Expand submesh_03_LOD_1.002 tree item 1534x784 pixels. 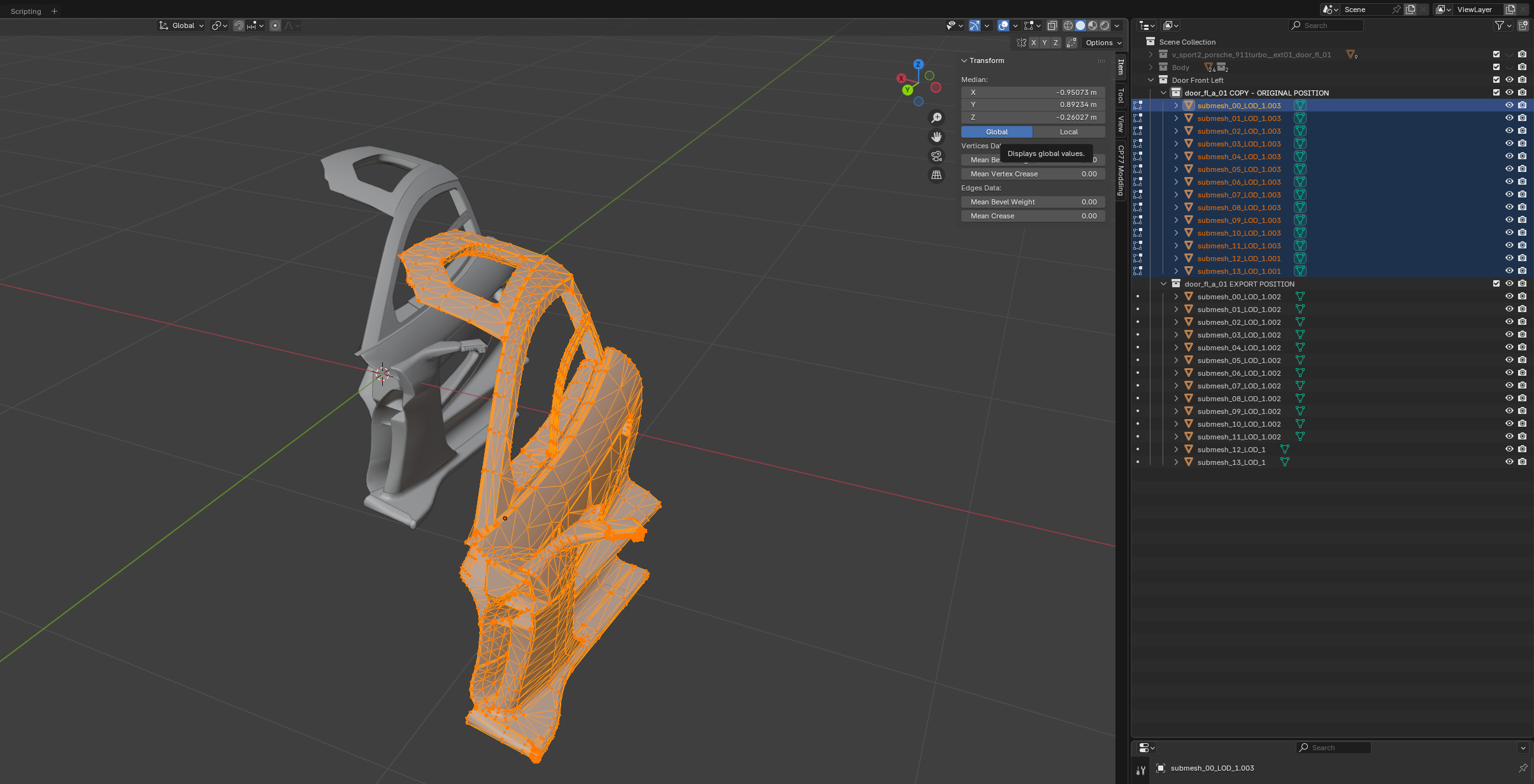click(1176, 334)
